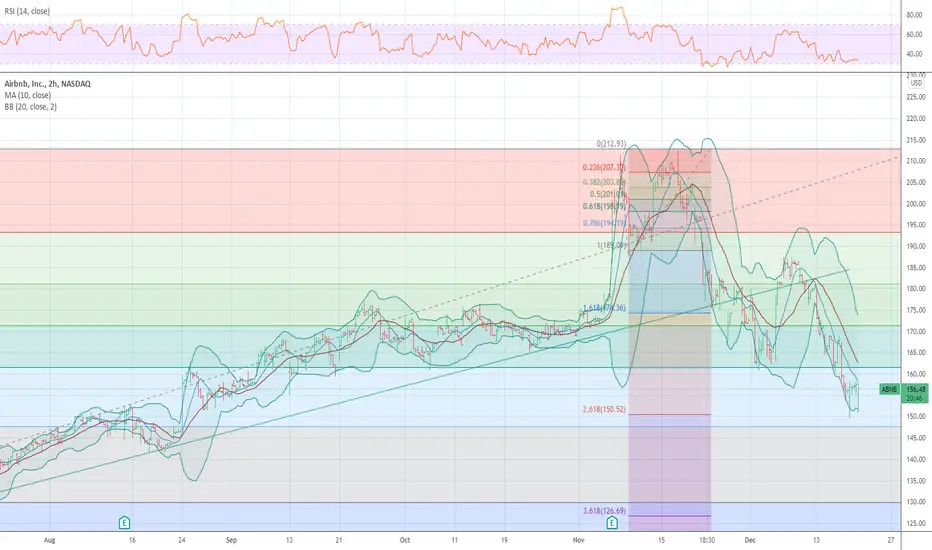Open the November earnings marker icon

pyautogui.click(x=612, y=523)
